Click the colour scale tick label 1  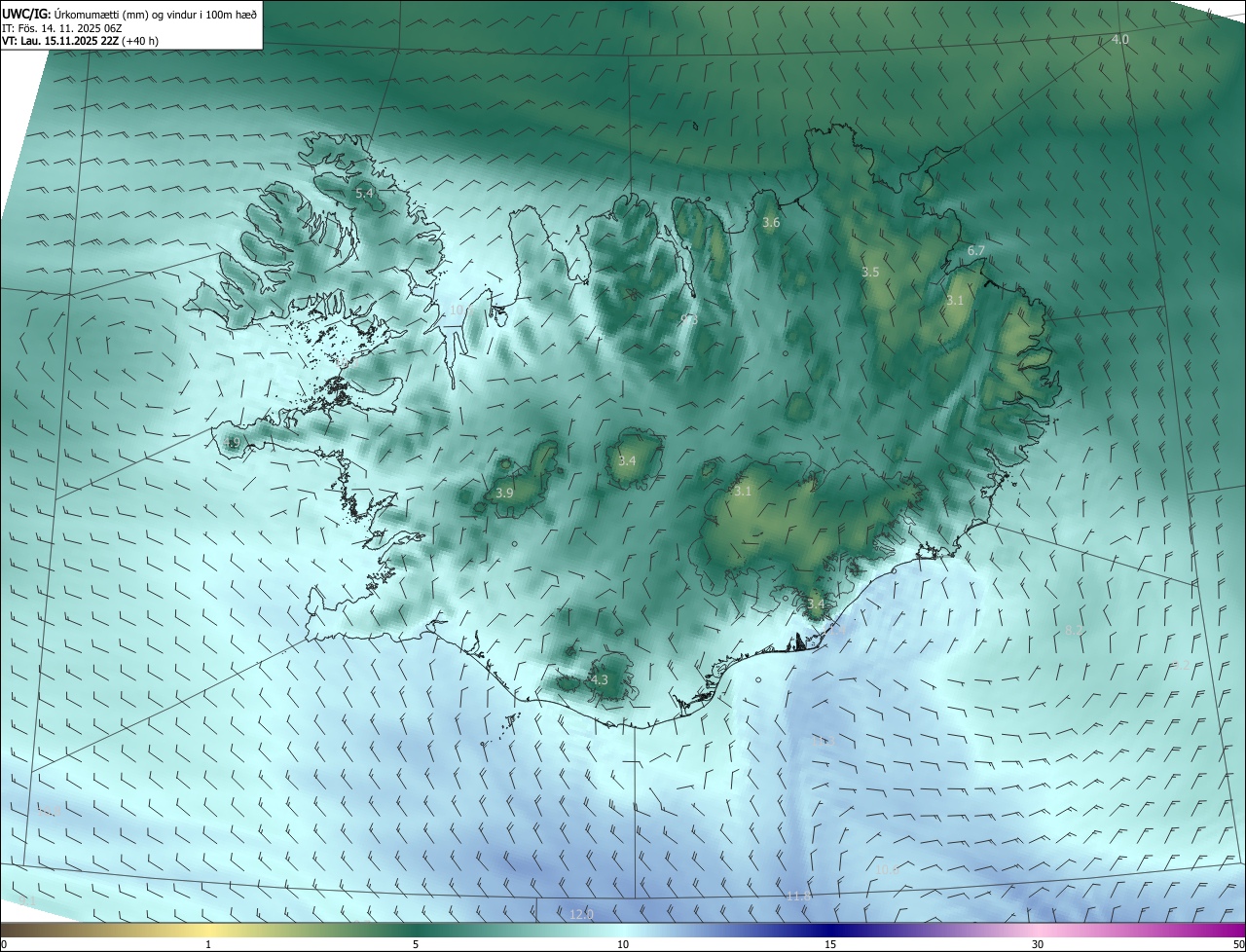(208, 944)
